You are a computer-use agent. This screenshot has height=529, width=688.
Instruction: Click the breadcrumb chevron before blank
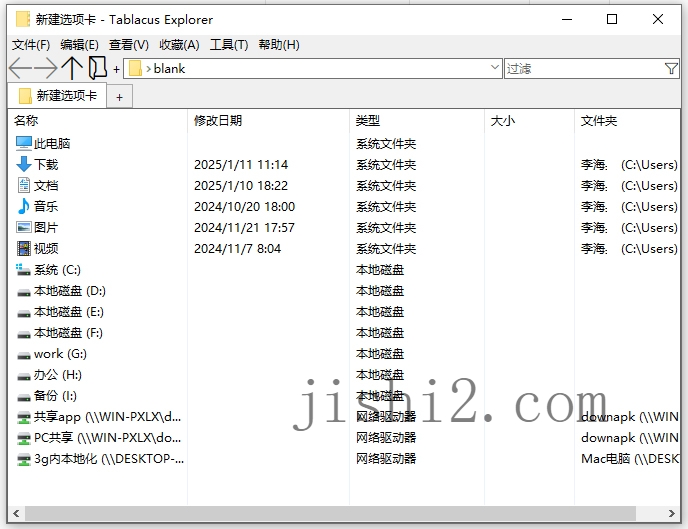(x=148, y=69)
